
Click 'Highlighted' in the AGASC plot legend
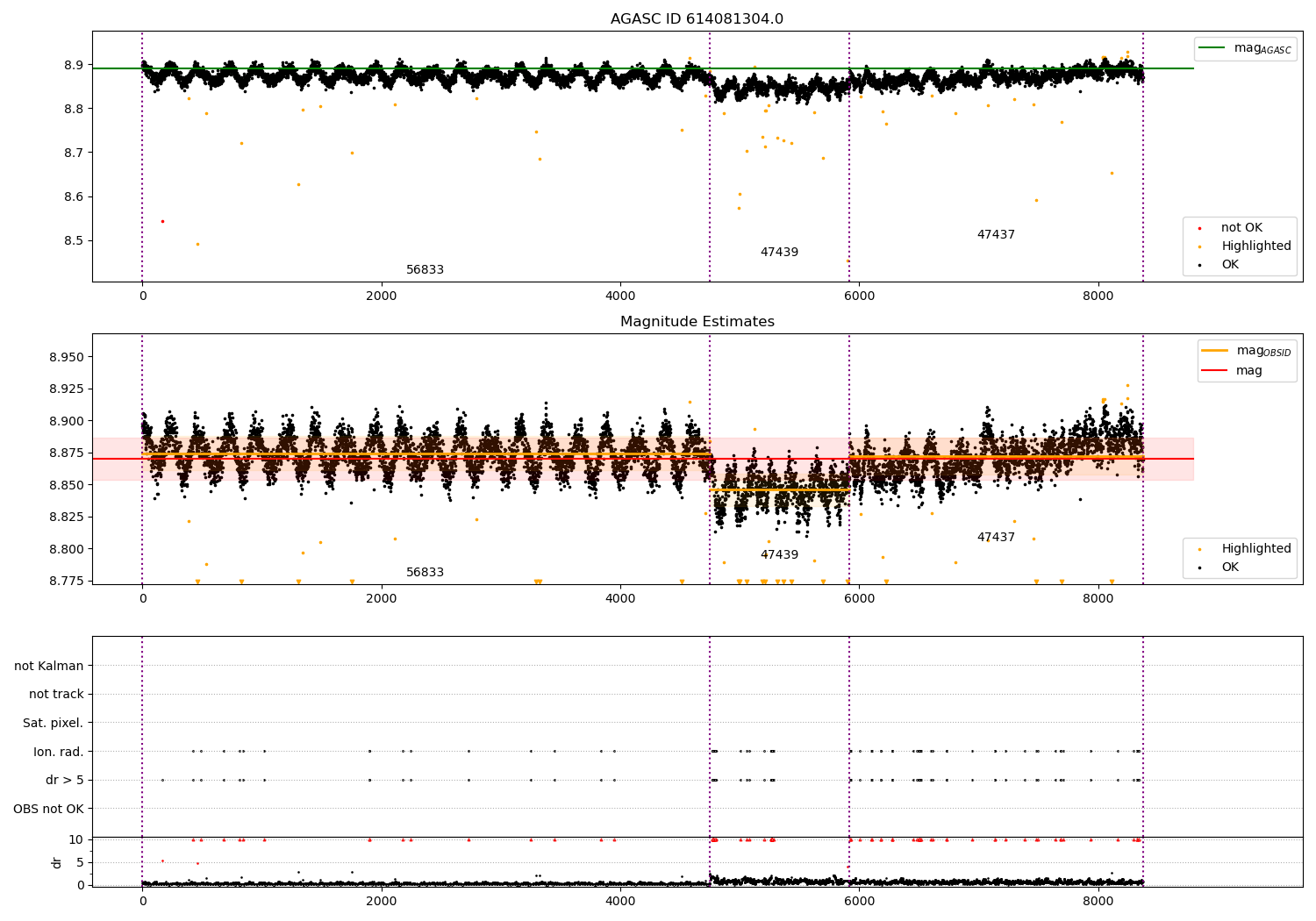pos(1256,246)
